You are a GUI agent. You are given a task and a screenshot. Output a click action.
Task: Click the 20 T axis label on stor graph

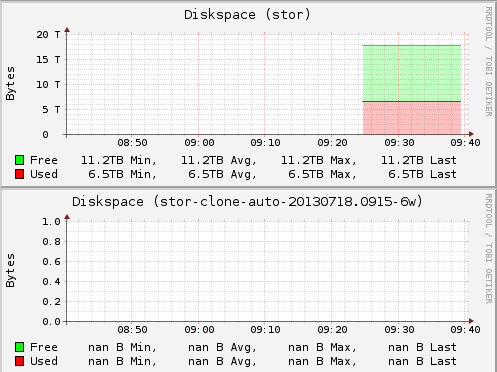[48, 35]
